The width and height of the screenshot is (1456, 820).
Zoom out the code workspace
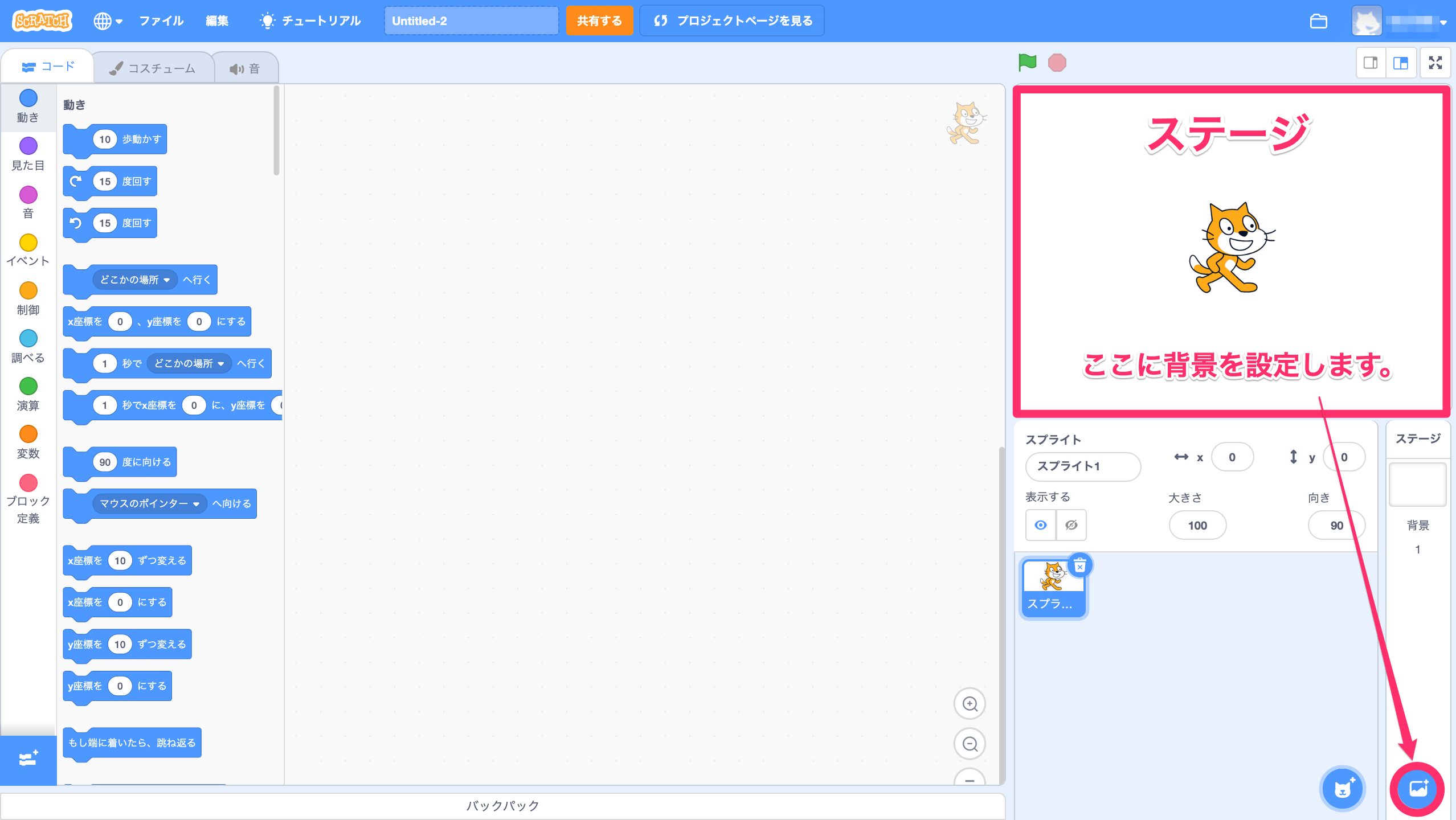(970, 744)
